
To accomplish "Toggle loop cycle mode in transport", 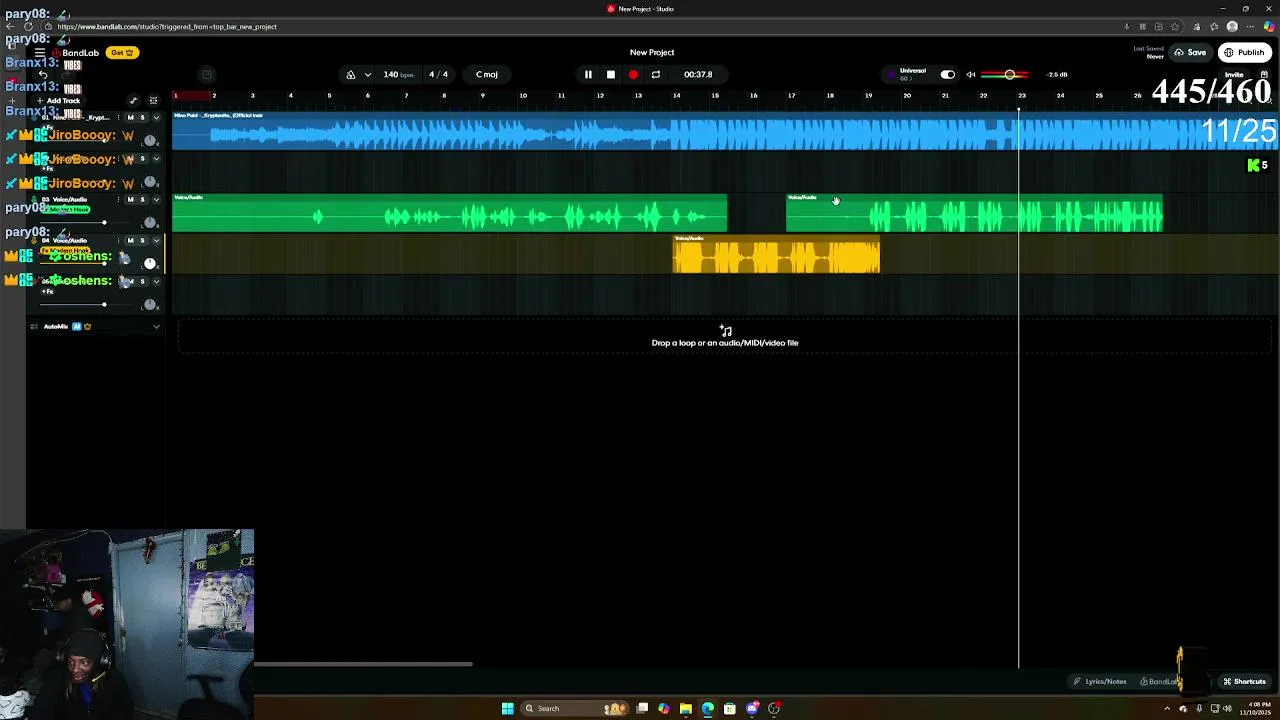I will click(656, 75).
